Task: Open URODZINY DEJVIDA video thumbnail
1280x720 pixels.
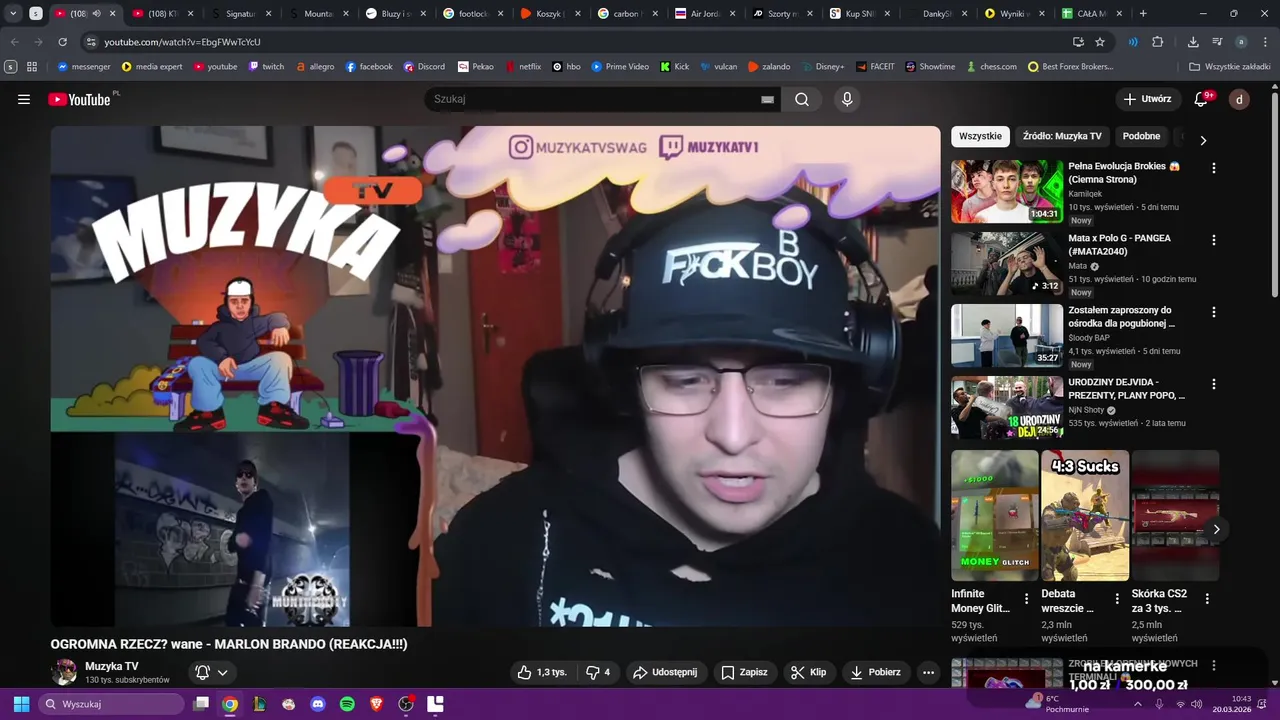Action: tap(1007, 407)
